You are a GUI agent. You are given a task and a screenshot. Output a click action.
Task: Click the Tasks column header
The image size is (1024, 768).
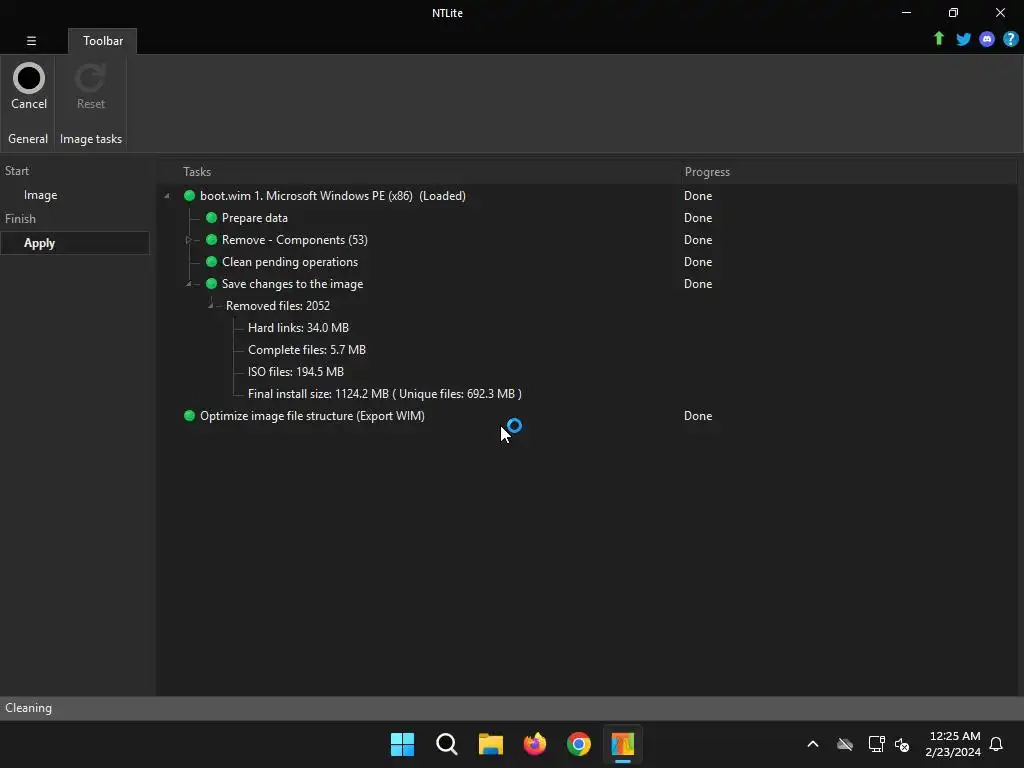click(197, 171)
